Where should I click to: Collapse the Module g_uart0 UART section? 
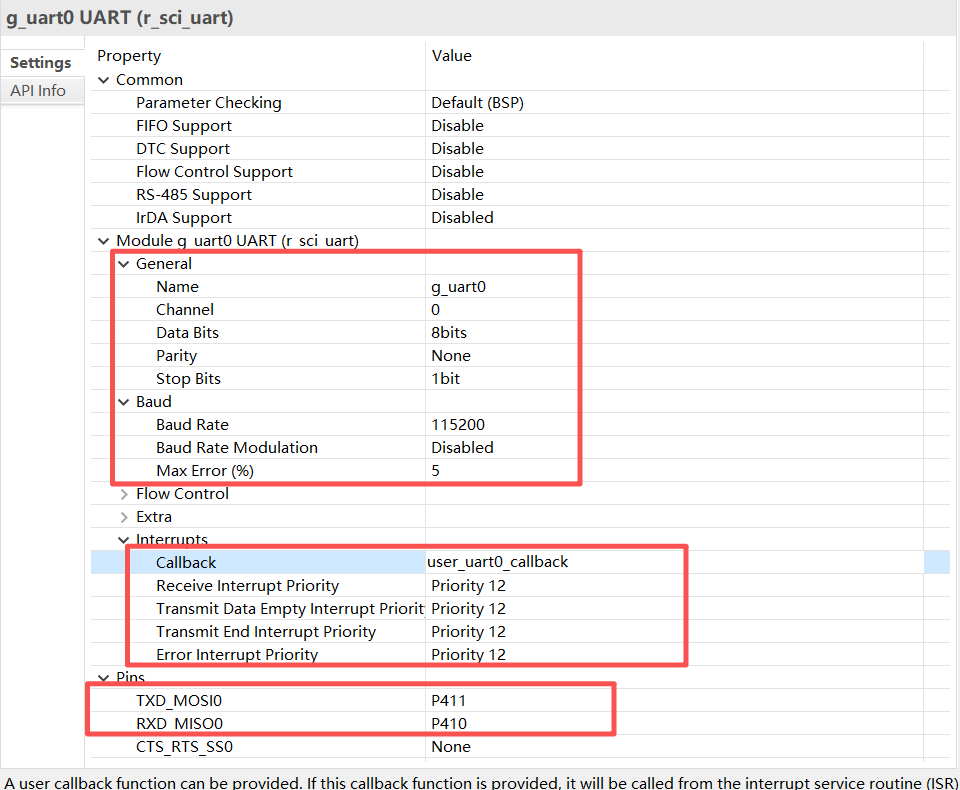tap(104, 241)
